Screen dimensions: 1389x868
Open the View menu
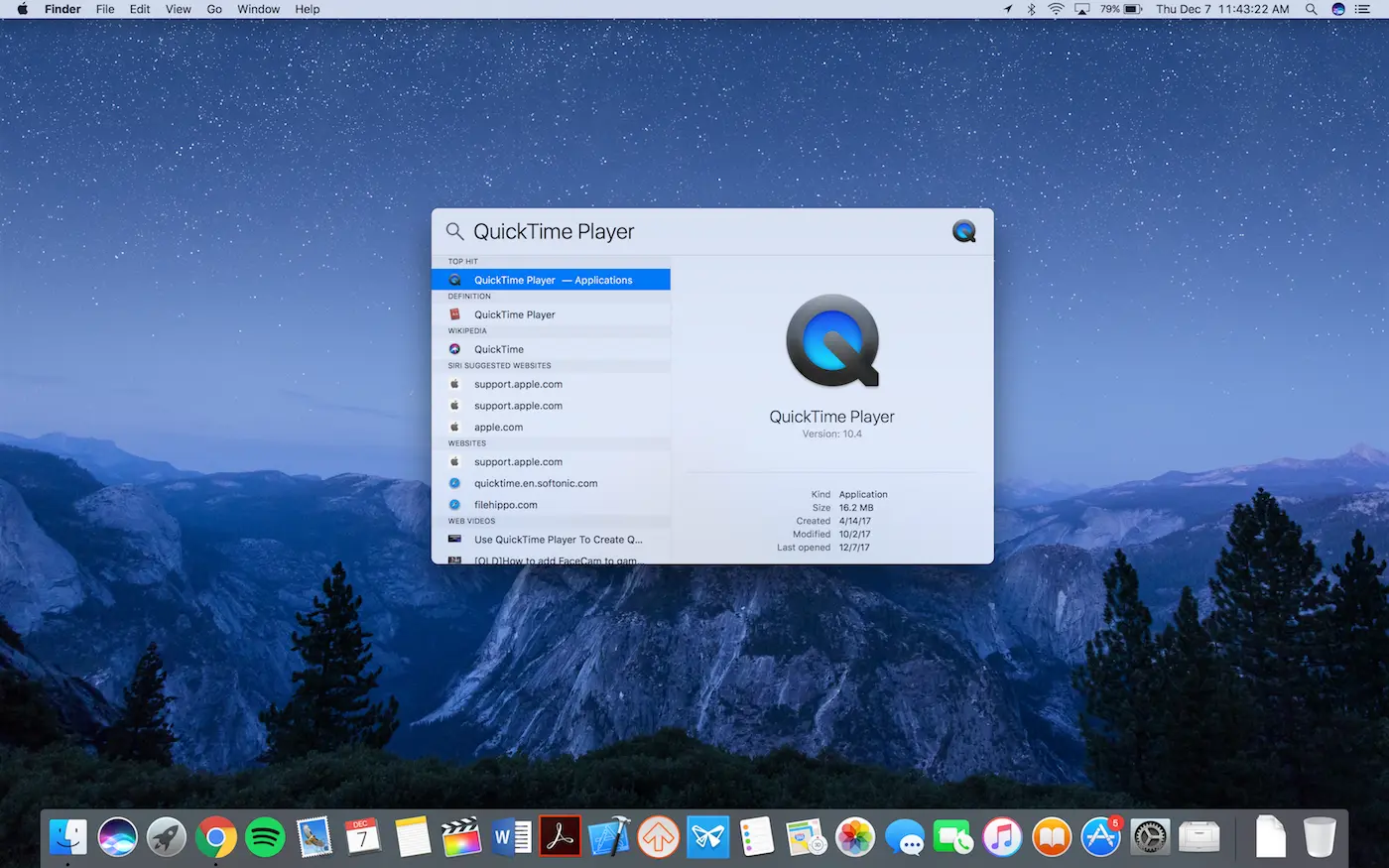(x=179, y=9)
